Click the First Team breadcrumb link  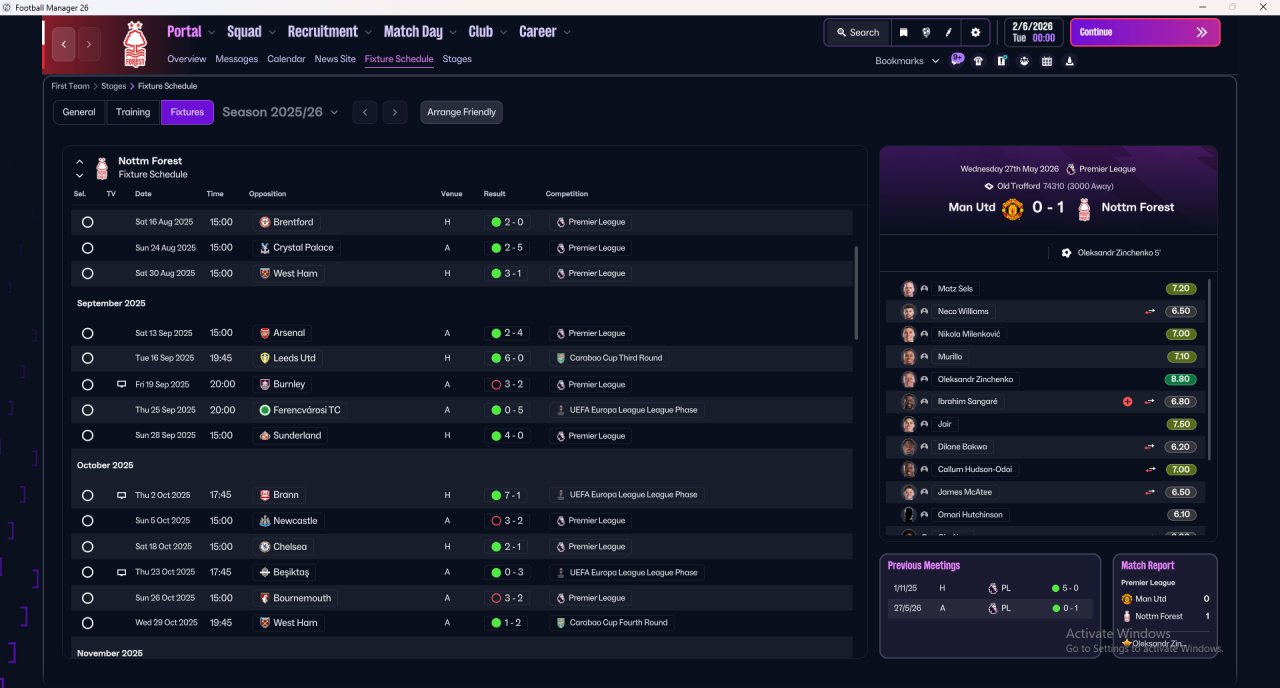coord(71,86)
